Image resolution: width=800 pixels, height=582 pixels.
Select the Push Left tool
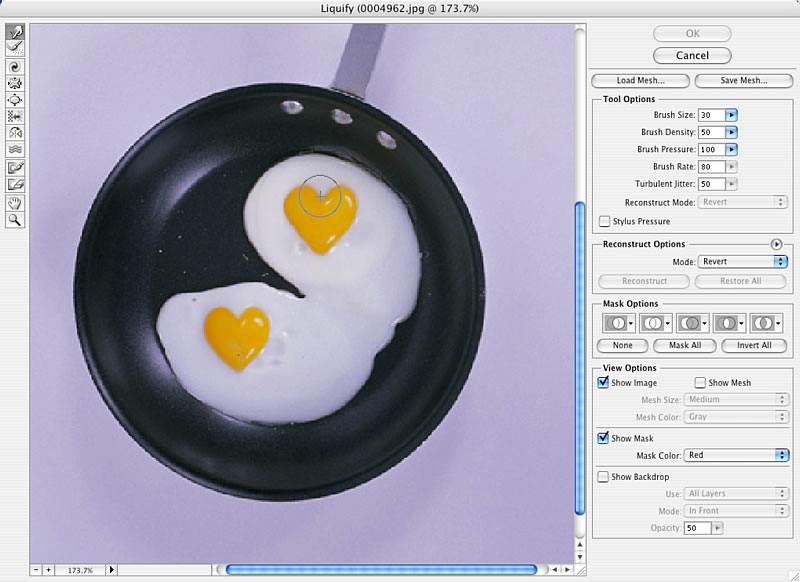pyautogui.click(x=15, y=116)
